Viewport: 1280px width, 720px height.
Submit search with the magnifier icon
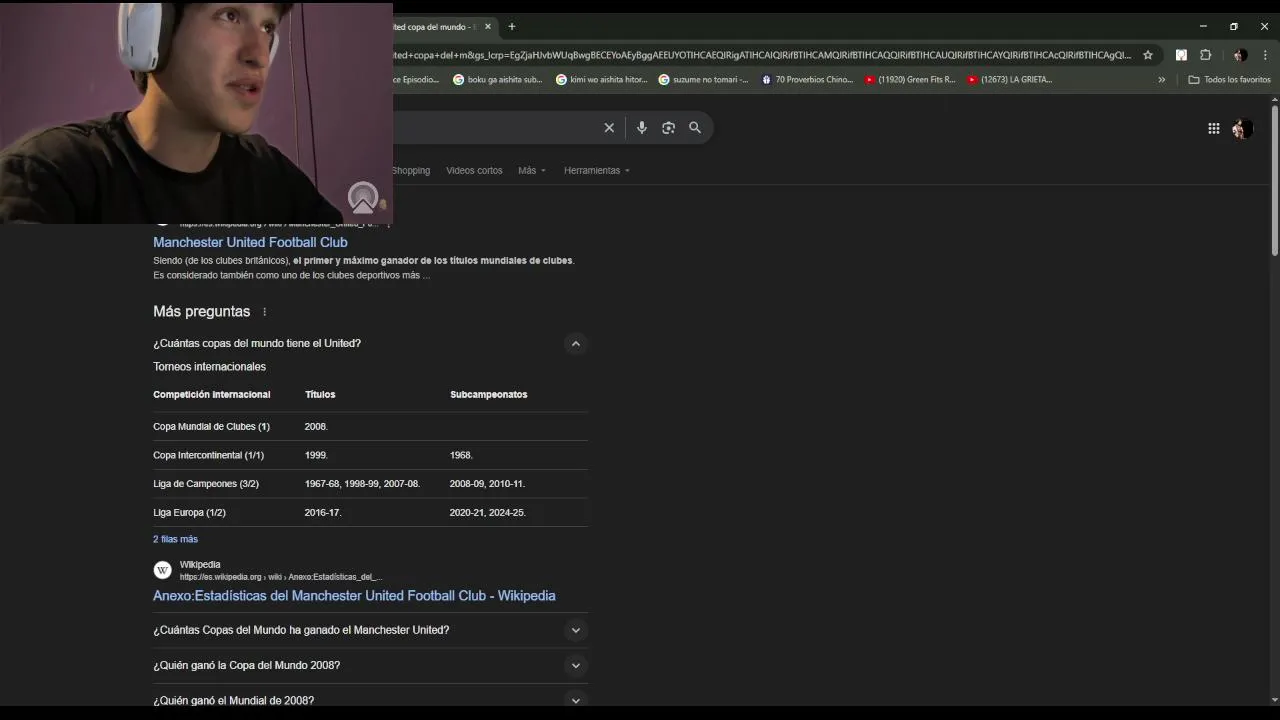coord(695,128)
